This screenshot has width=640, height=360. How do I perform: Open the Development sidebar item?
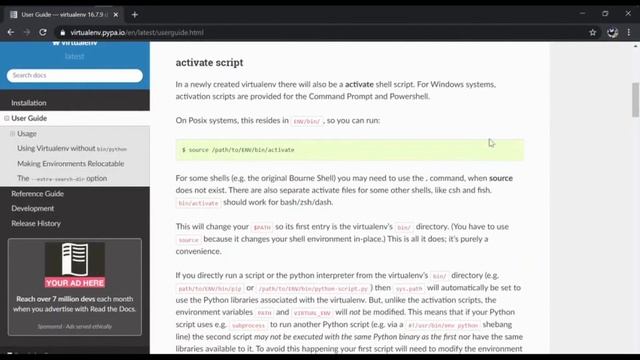33,209
